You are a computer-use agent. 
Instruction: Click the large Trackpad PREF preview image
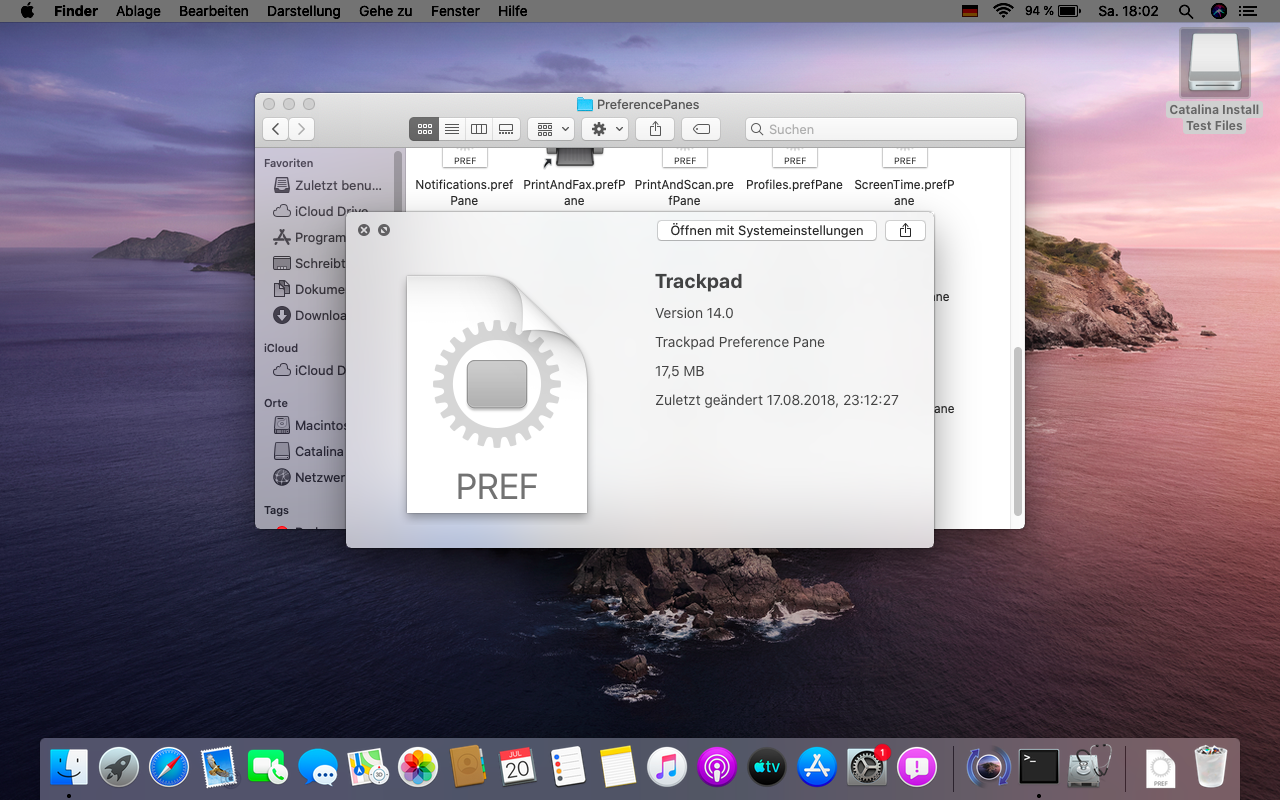497,394
